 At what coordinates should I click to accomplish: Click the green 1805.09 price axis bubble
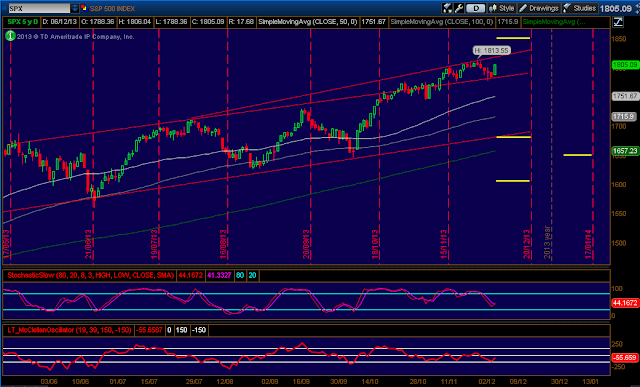pos(625,64)
